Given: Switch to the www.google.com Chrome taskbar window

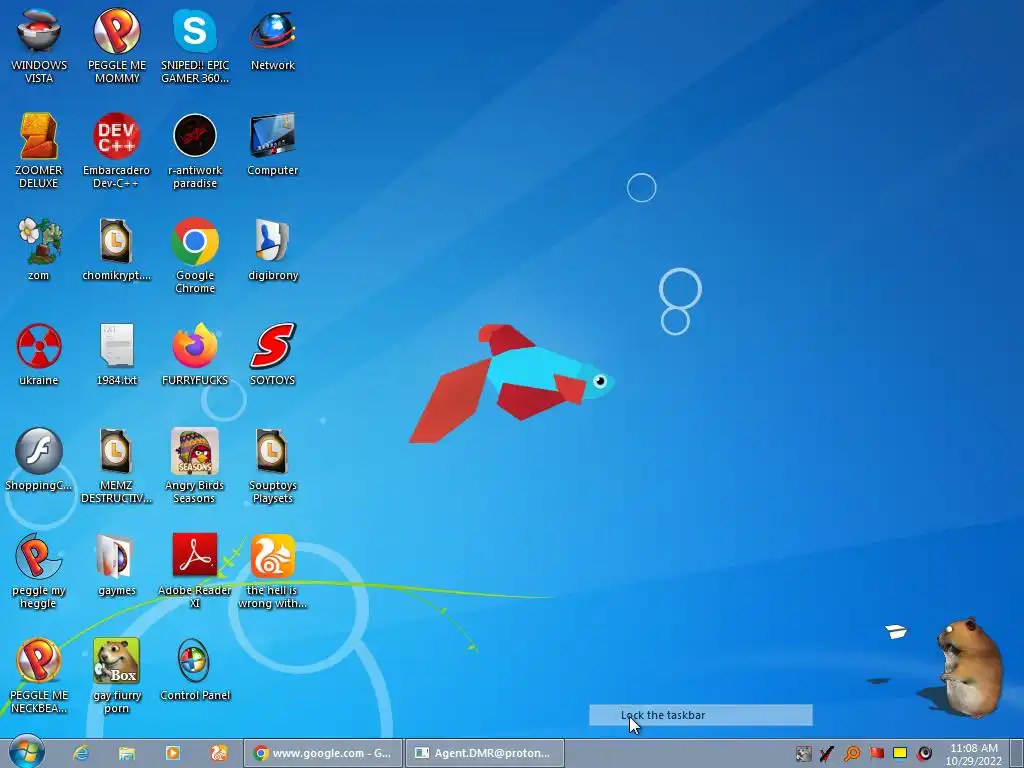Looking at the screenshot, I should (x=323, y=753).
